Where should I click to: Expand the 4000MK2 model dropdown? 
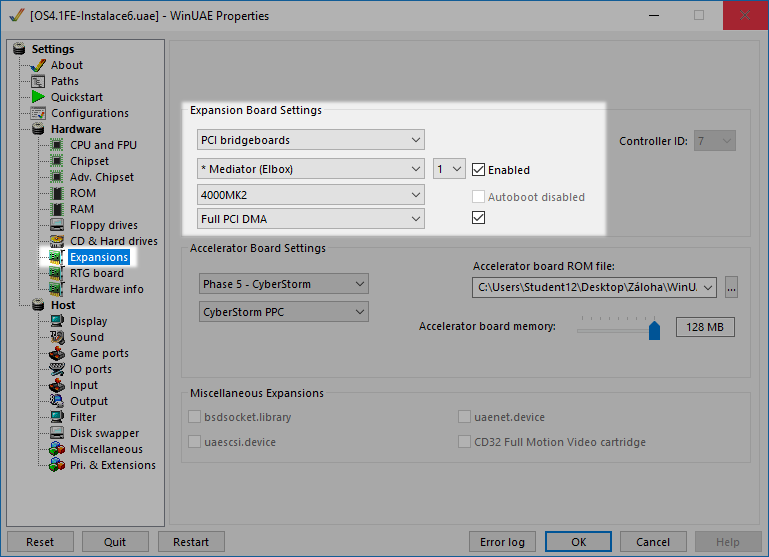[x=311, y=194]
